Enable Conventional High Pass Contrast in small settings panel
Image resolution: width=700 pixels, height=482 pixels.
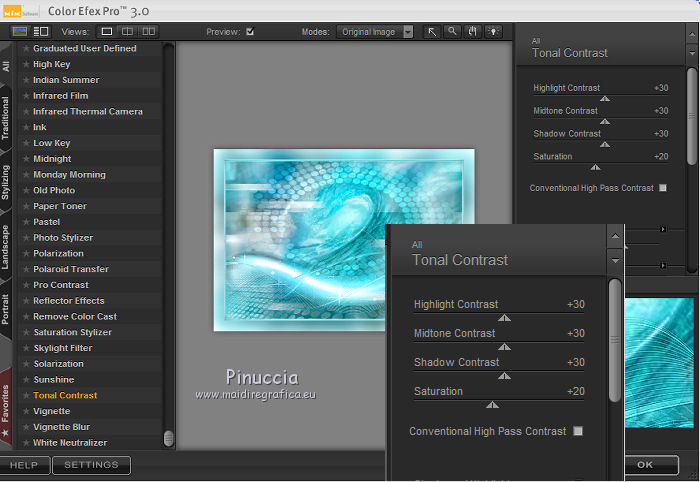pyautogui.click(x=663, y=188)
